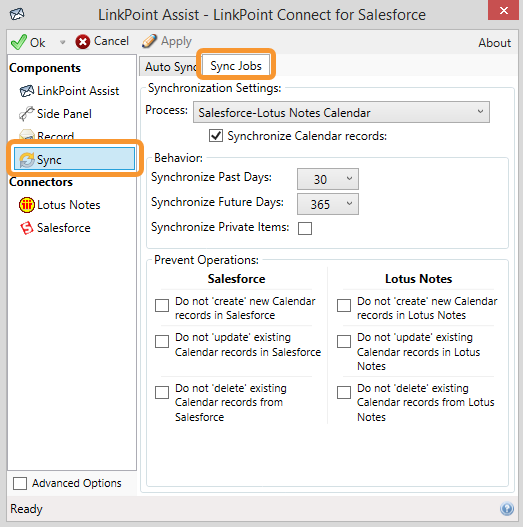
Task: Close the LinkPoint Assist window
Action: 504,10
